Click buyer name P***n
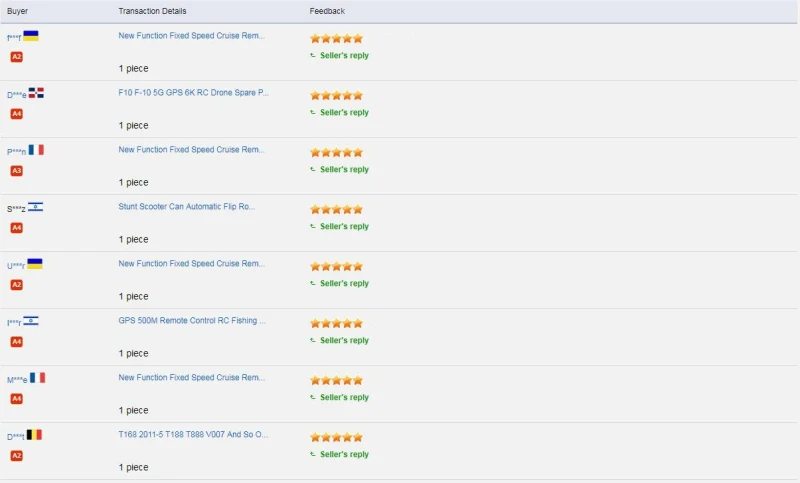 [x=16, y=151]
